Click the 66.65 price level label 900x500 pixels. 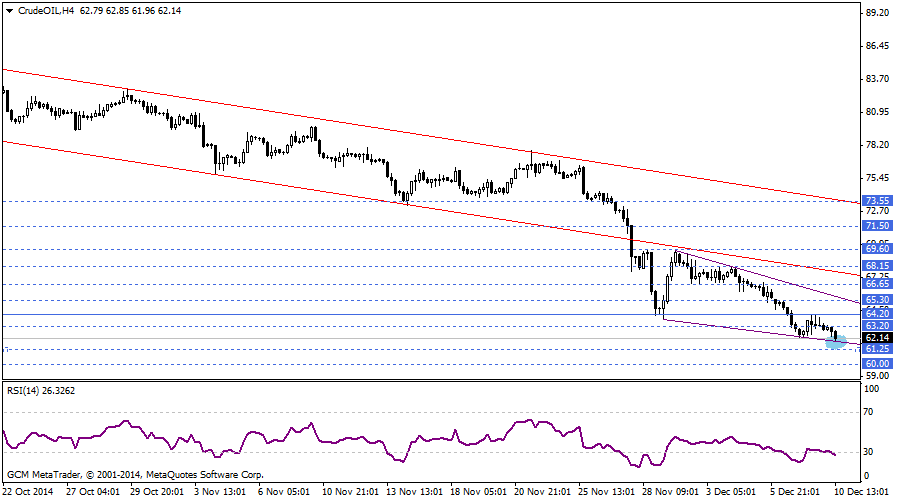click(x=876, y=284)
